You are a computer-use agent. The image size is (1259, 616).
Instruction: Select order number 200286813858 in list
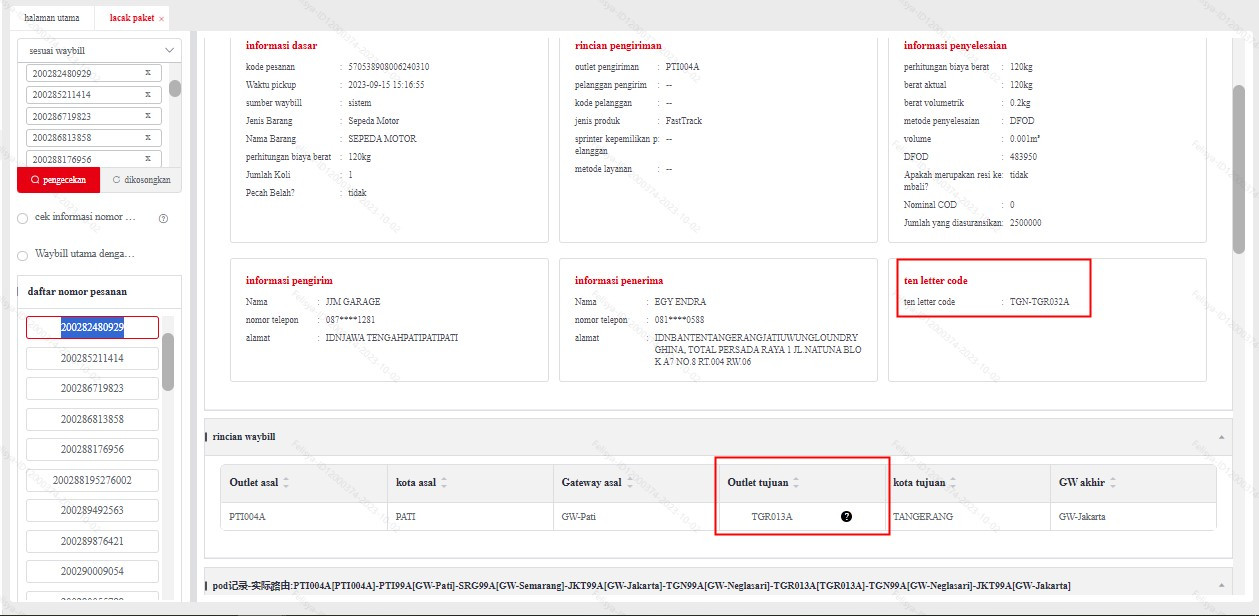pos(92,419)
